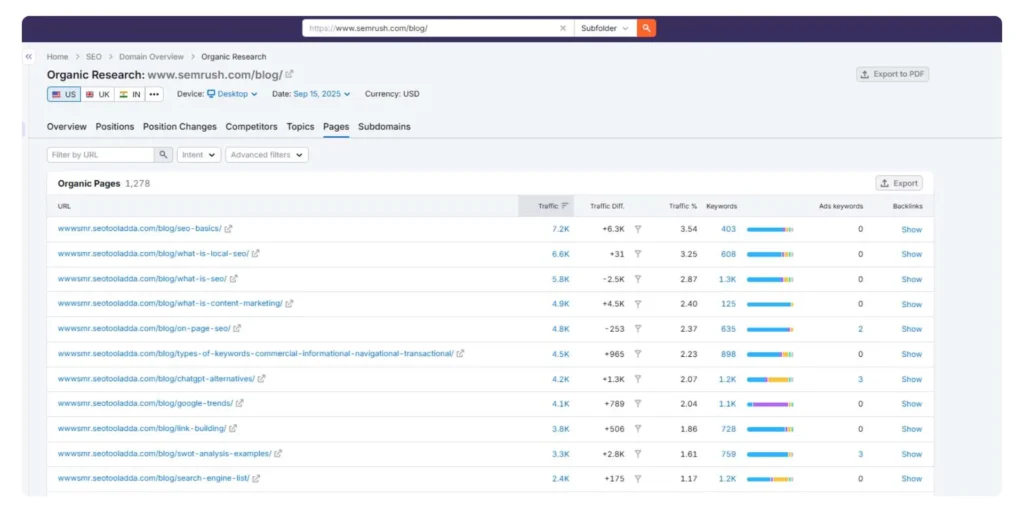
Task: Click the Export button above the table
Action: tap(899, 184)
